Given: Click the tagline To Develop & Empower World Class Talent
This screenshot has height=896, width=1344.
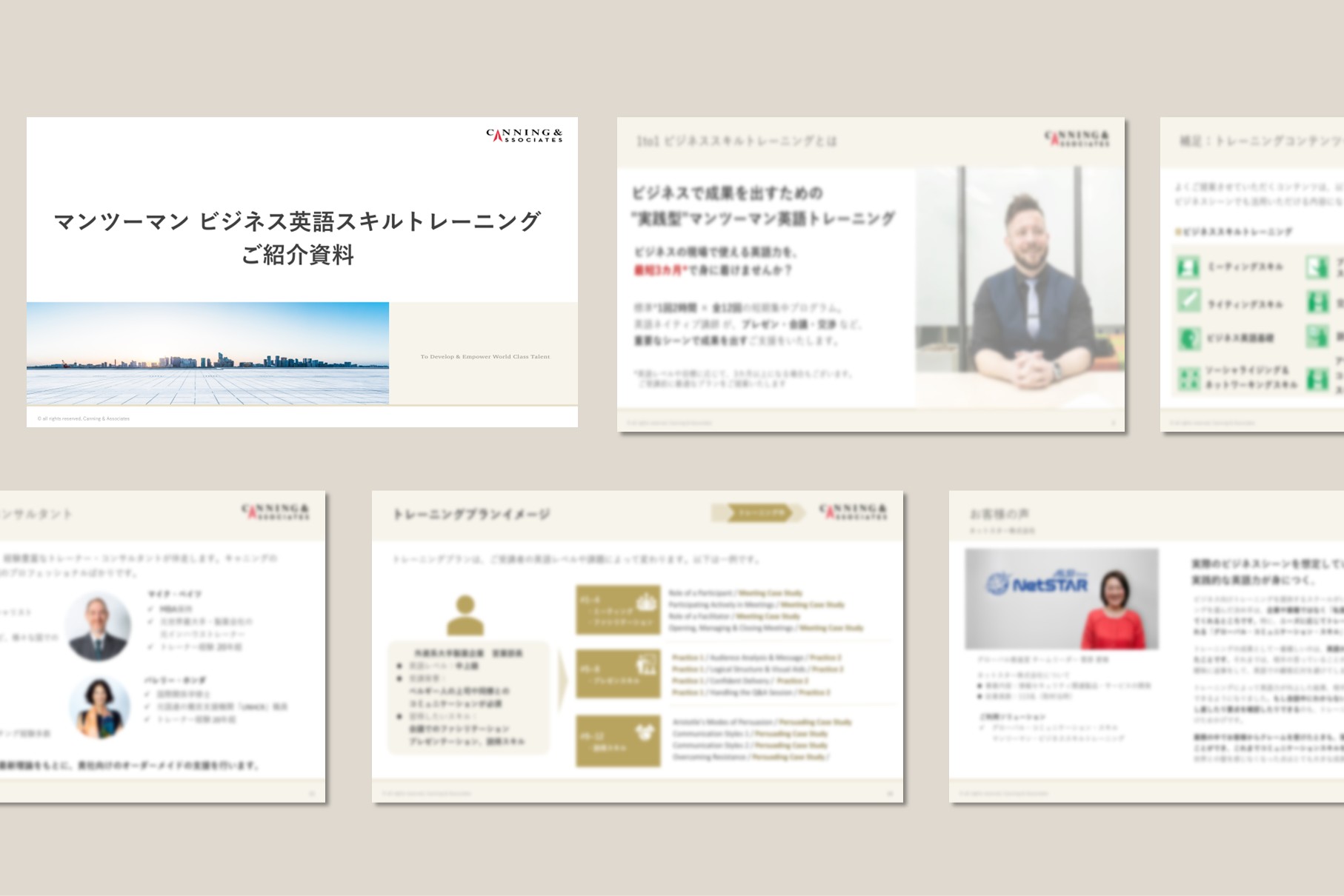Looking at the screenshot, I should [x=485, y=357].
